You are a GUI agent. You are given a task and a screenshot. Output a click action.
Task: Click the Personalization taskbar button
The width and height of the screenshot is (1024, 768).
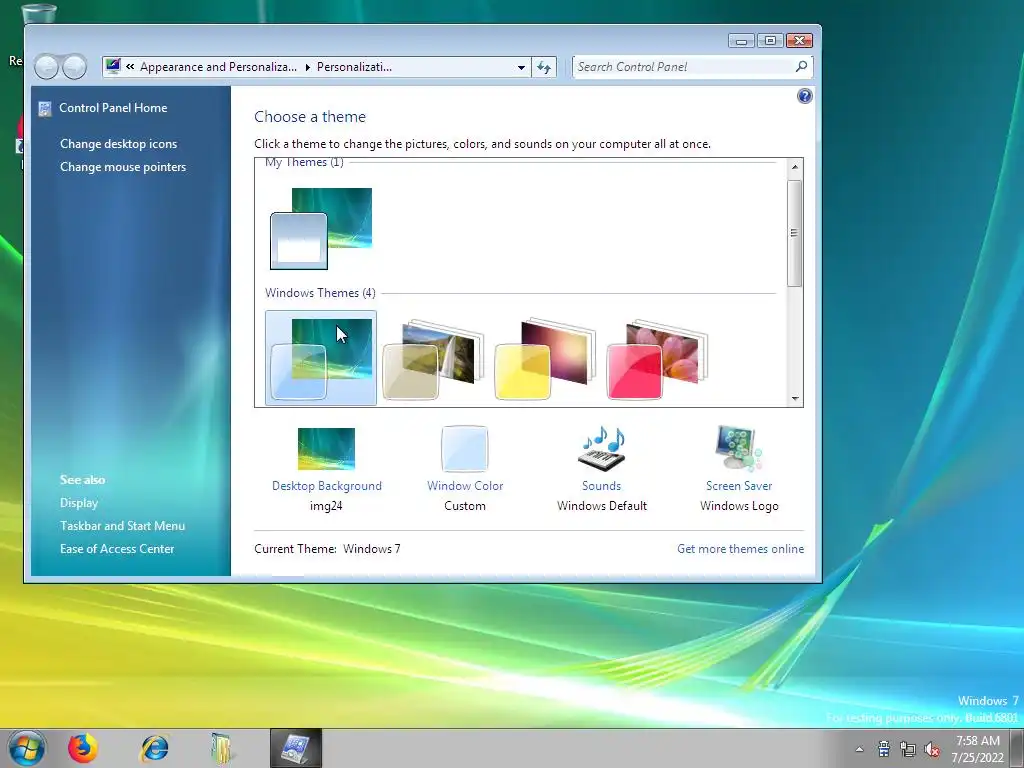[296, 748]
